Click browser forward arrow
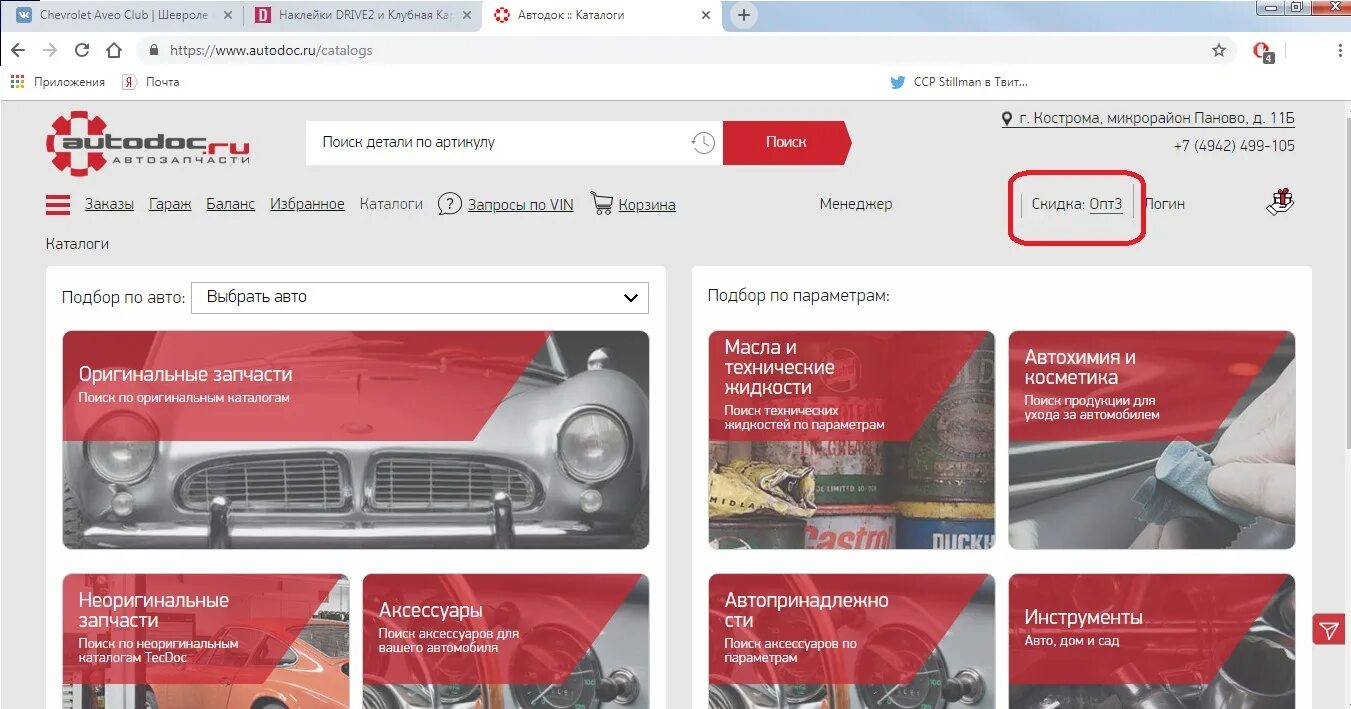 pyautogui.click(x=50, y=50)
